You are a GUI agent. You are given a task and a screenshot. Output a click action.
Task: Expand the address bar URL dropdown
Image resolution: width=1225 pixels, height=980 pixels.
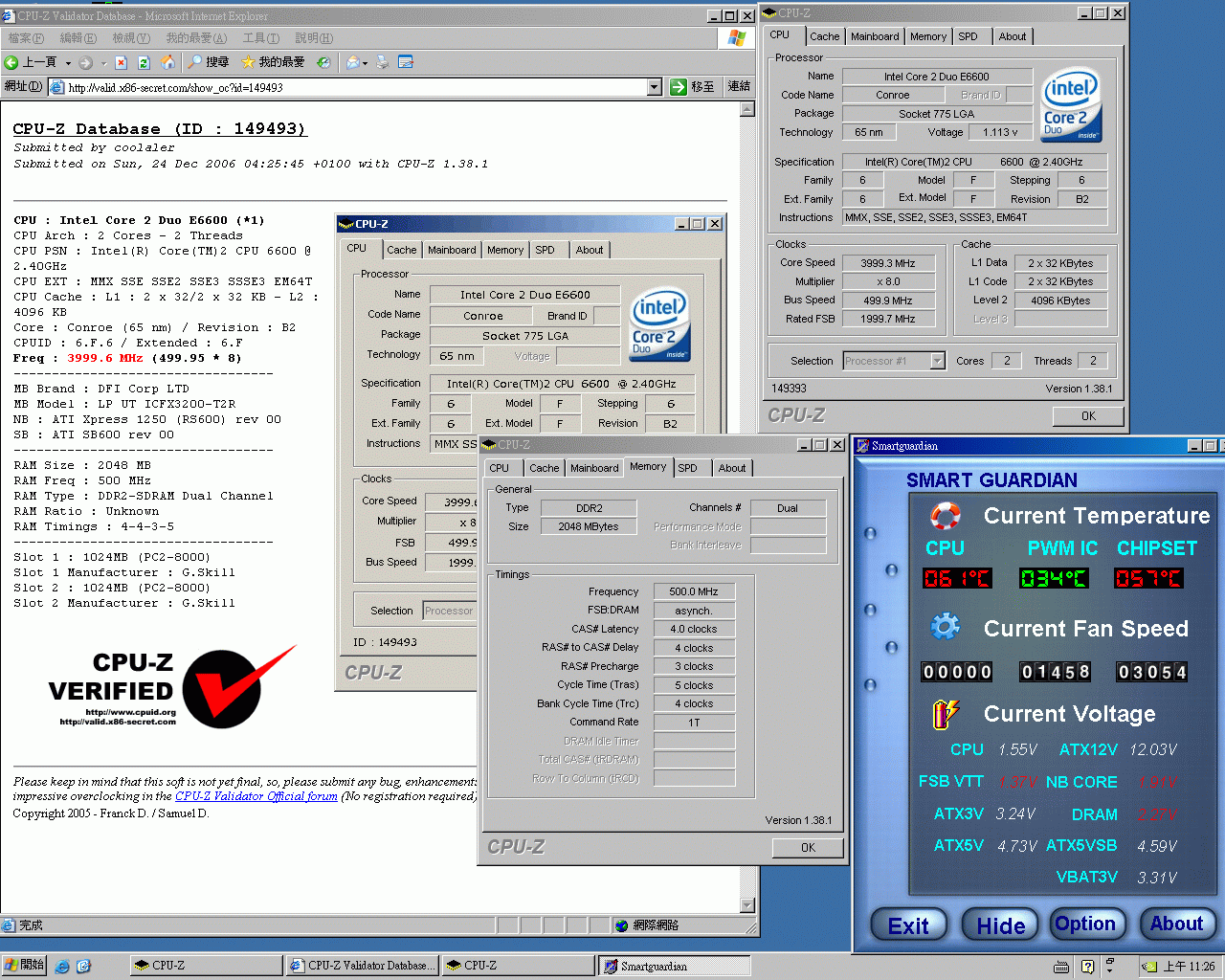pos(655,87)
